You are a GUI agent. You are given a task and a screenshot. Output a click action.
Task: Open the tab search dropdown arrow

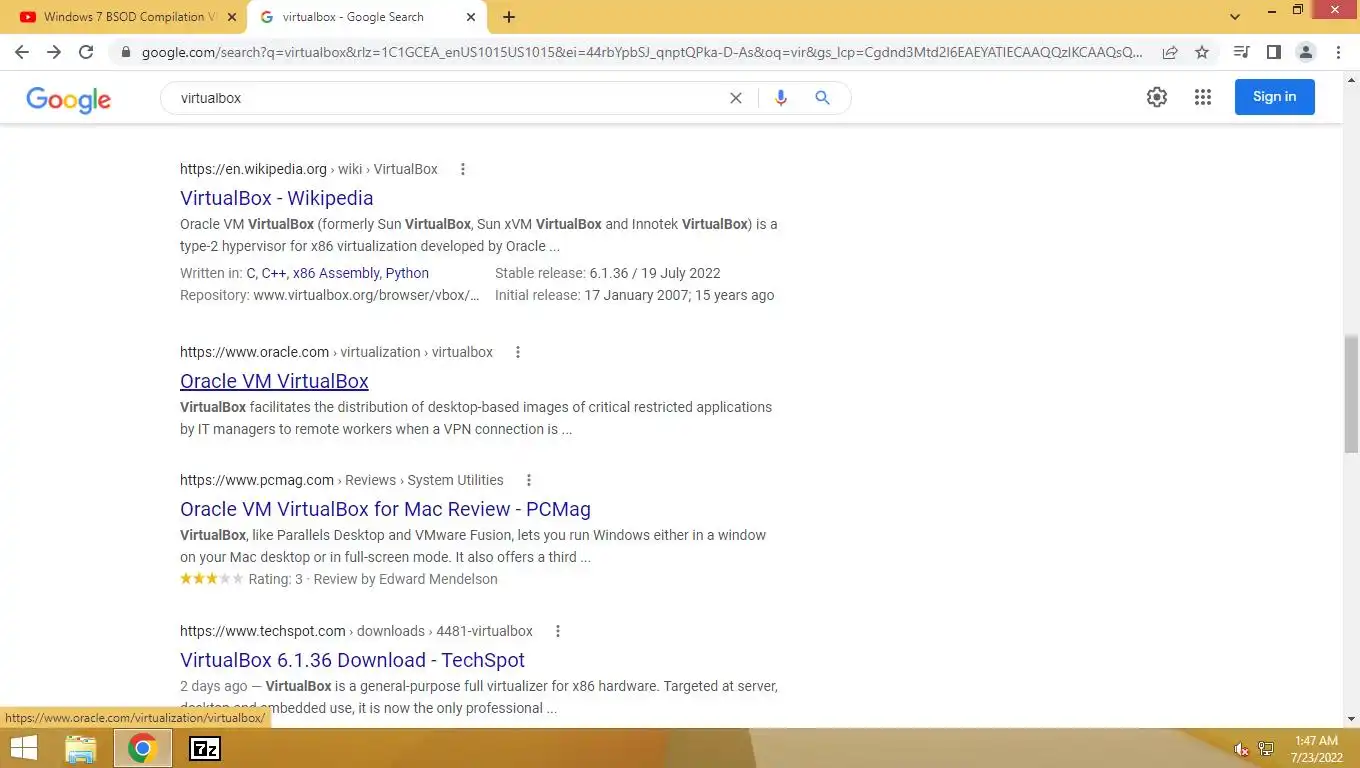[x=1235, y=17]
